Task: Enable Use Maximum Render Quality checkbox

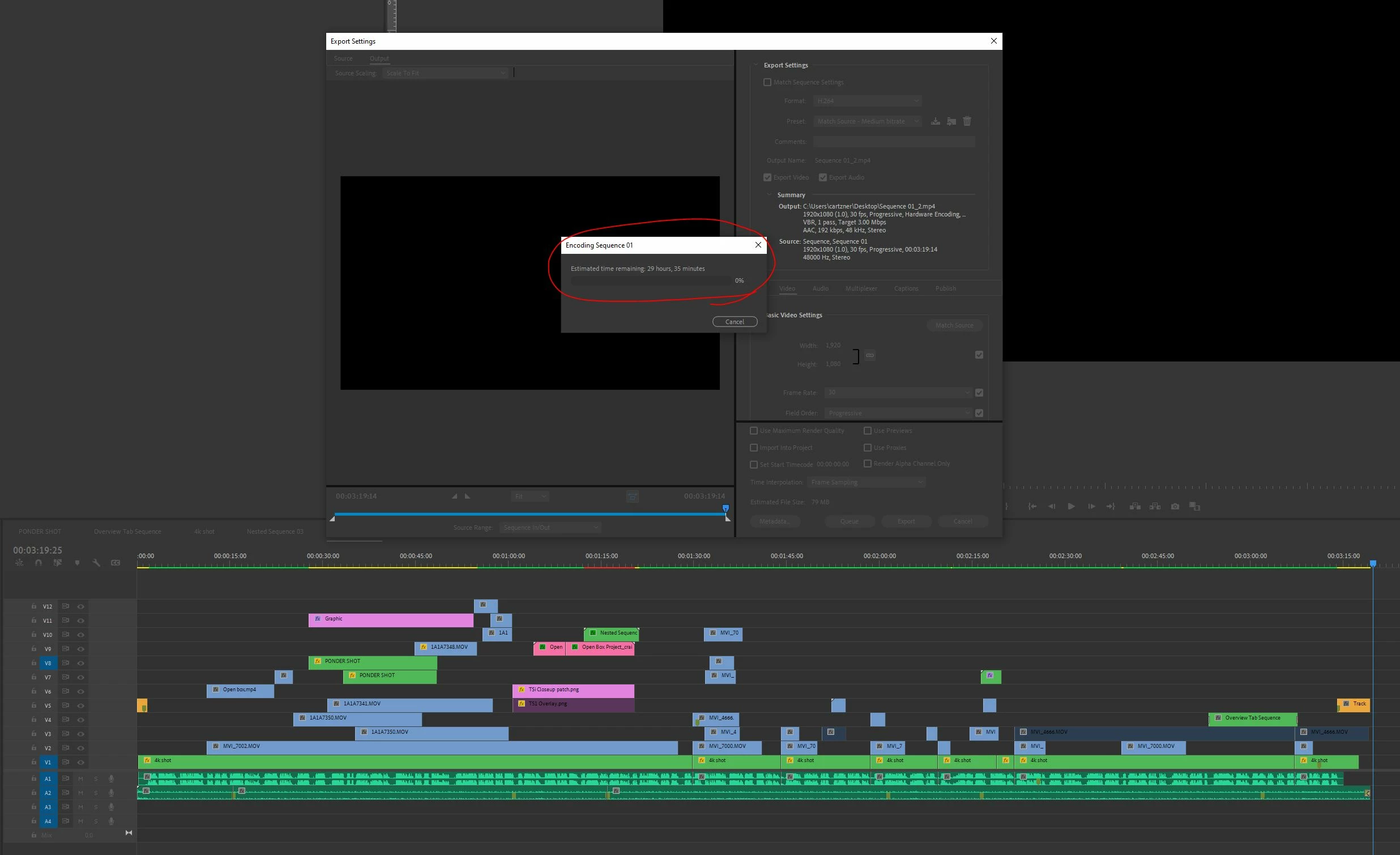Action: 754,431
